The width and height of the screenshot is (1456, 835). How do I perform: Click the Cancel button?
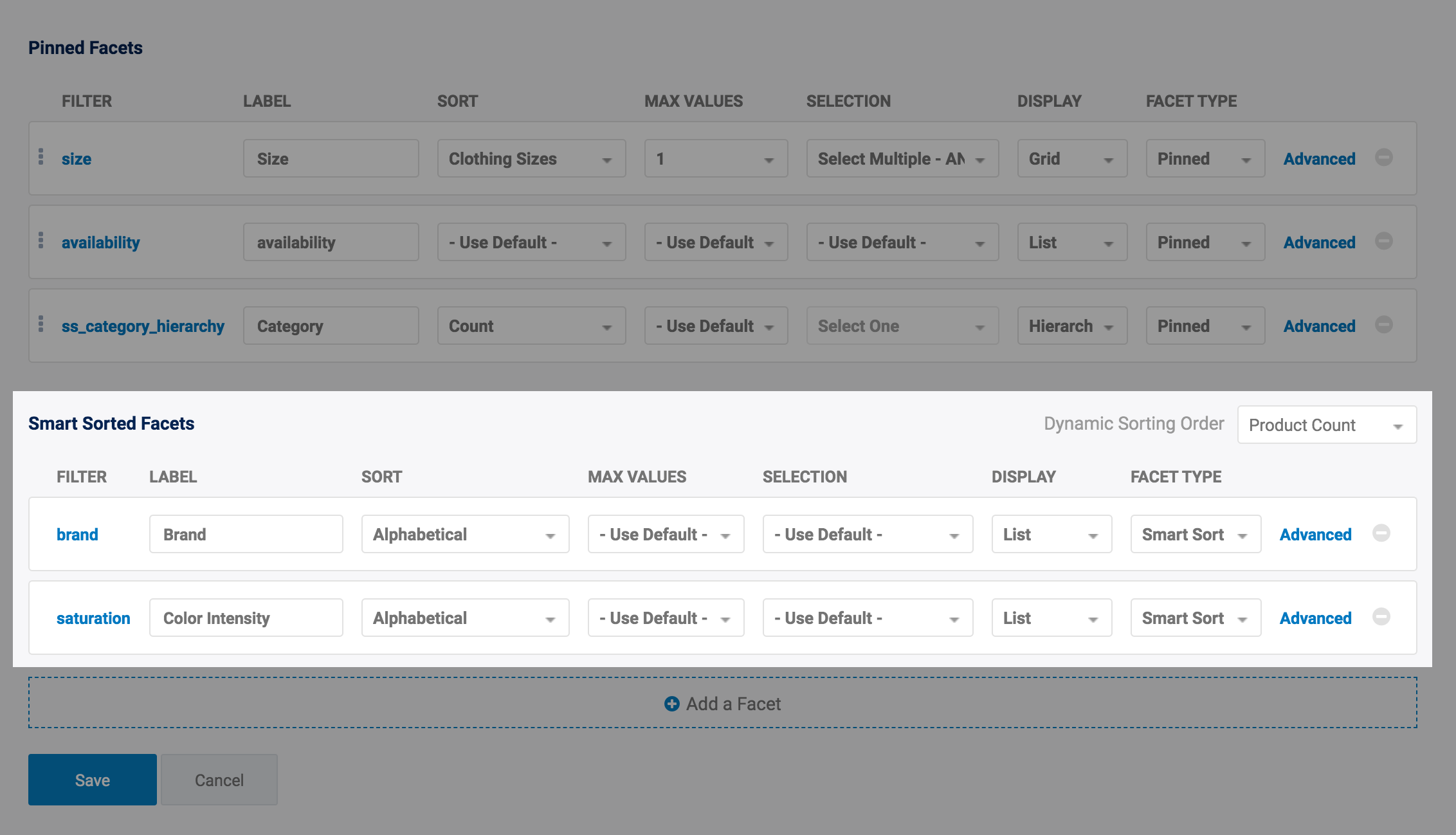219,780
